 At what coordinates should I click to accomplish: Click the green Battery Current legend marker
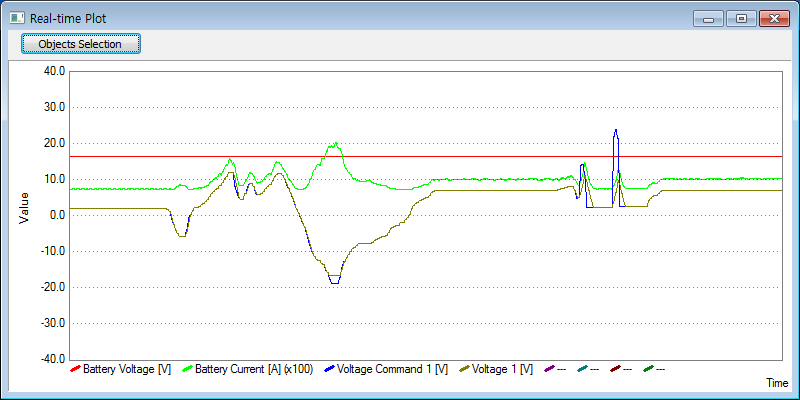187,369
